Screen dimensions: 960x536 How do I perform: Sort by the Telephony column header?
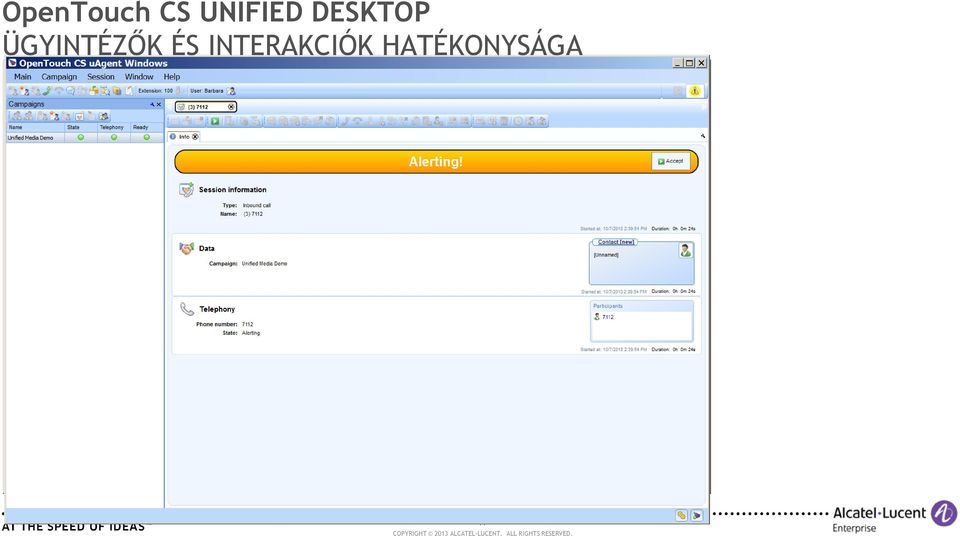click(x=114, y=127)
